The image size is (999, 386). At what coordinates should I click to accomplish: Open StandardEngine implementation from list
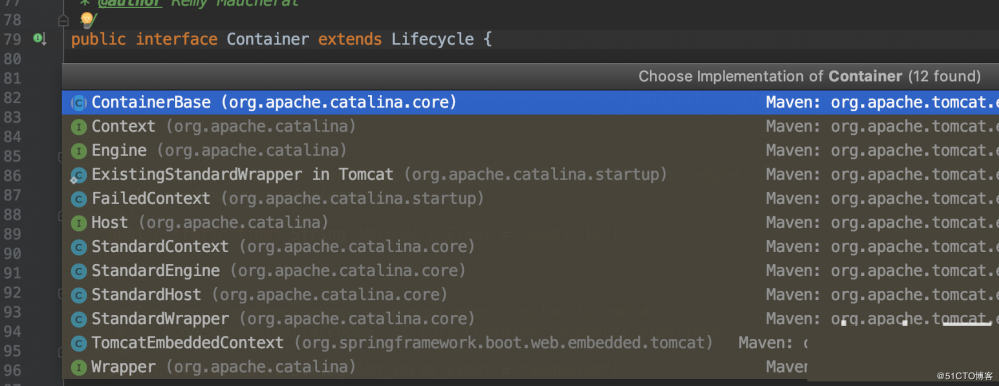pyautogui.click(x=530, y=271)
